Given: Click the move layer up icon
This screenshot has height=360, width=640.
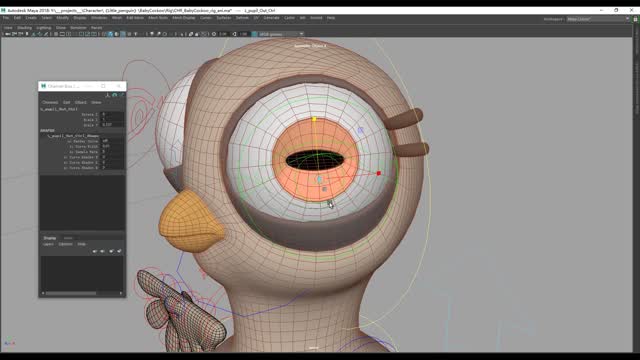Looking at the screenshot, I should (x=95, y=251).
